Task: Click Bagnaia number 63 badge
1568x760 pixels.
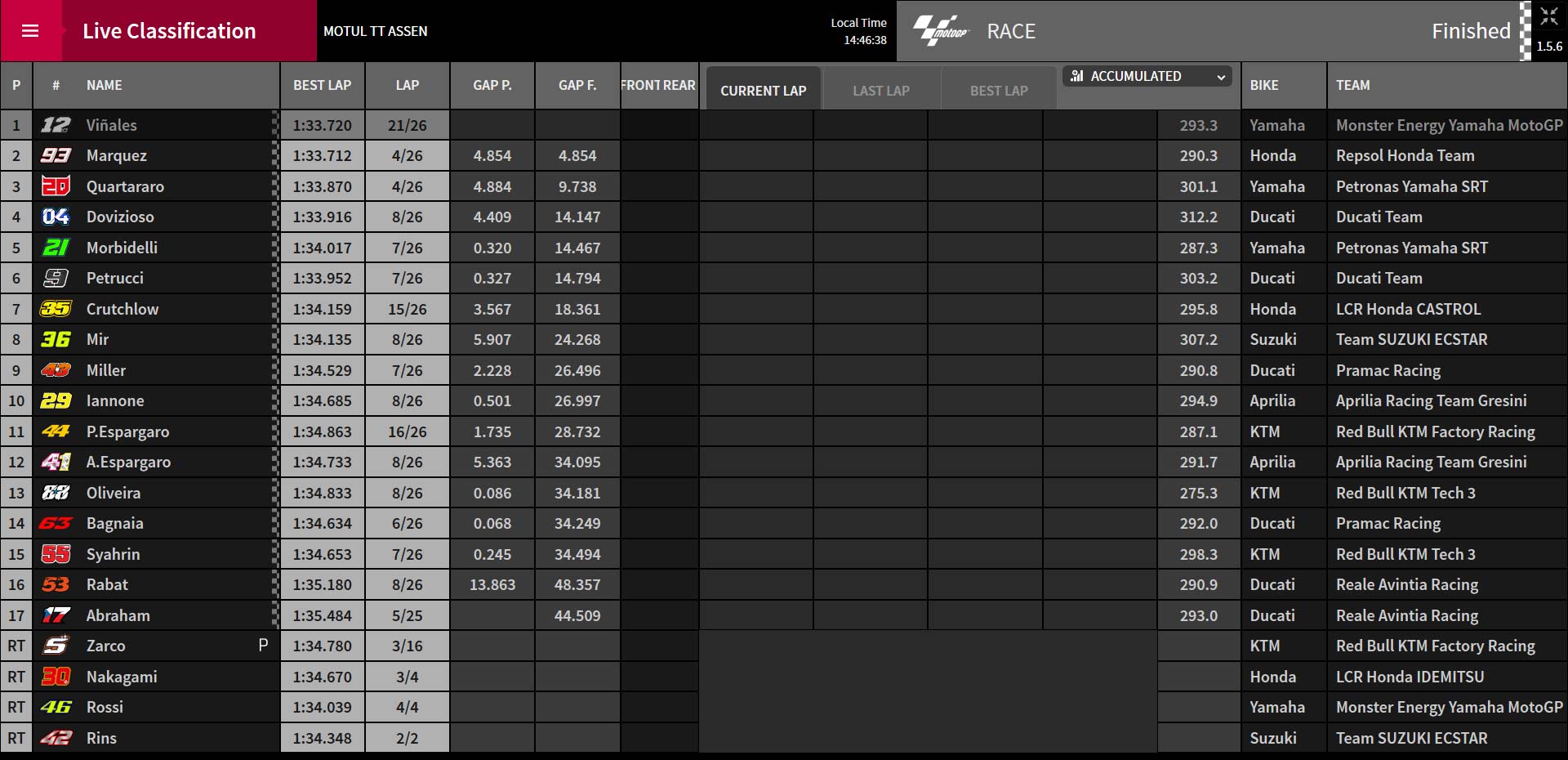Action: point(56,523)
